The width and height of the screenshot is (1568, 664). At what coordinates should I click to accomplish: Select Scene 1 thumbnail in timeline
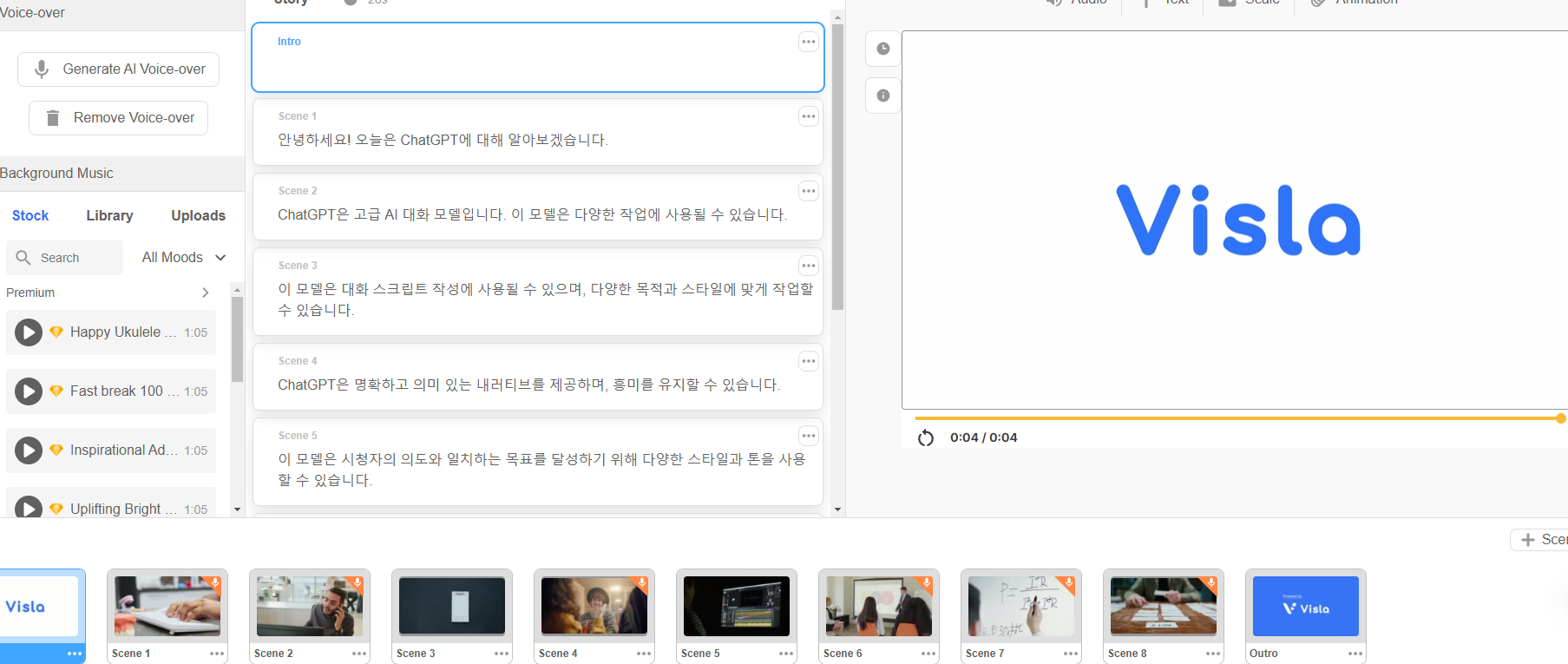coord(167,607)
